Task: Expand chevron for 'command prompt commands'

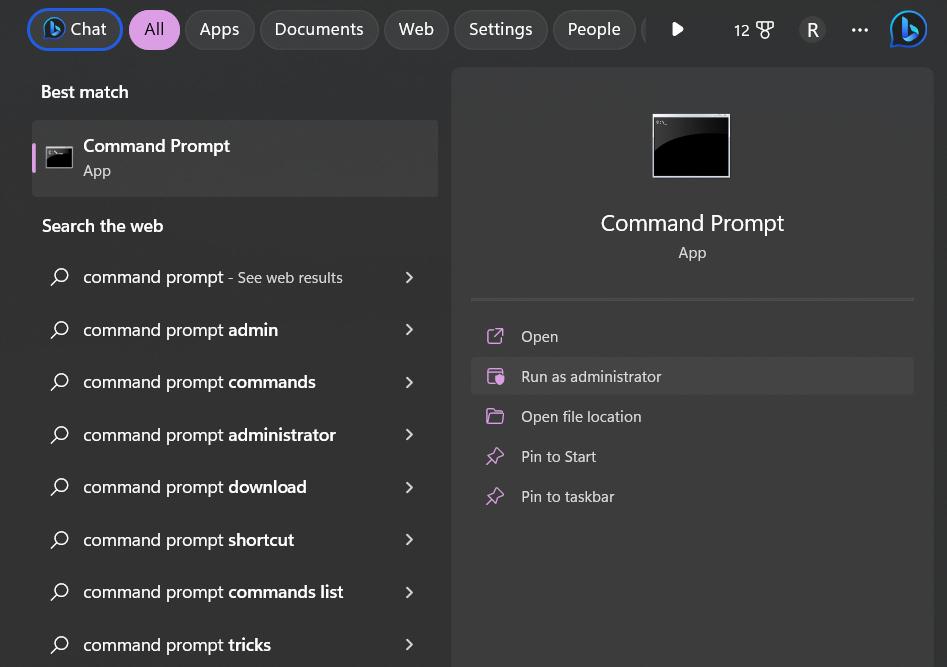Action: point(409,382)
